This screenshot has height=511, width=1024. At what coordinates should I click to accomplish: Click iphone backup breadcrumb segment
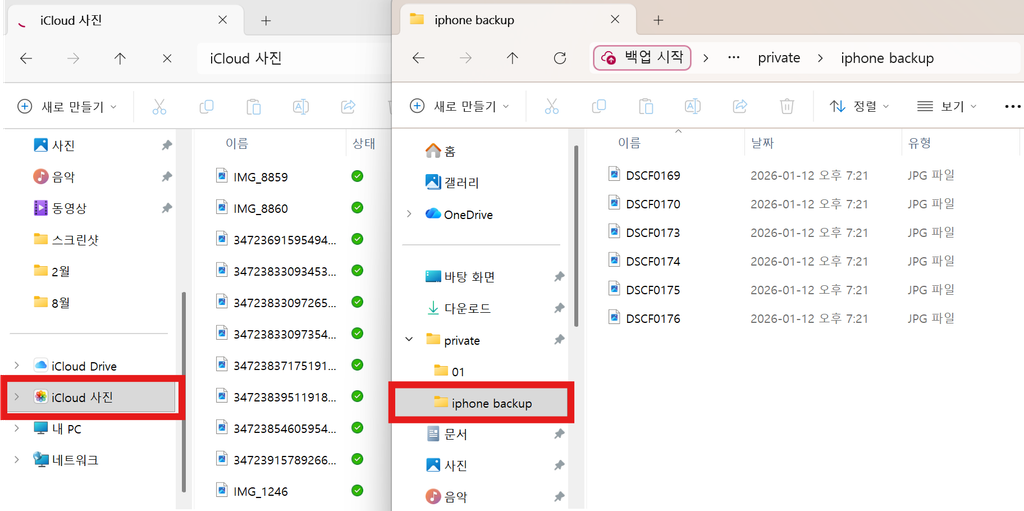click(x=887, y=58)
